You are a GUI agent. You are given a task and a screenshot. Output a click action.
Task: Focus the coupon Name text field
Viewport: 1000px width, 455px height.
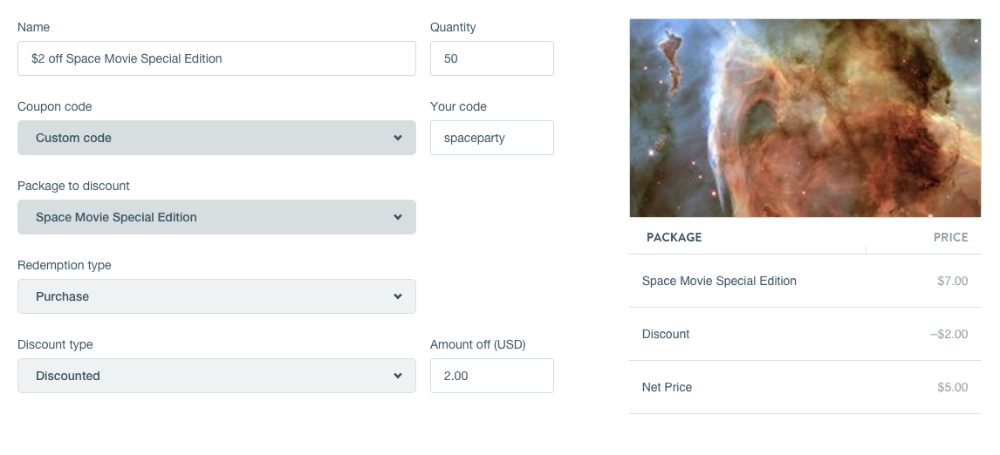pos(216,59)
